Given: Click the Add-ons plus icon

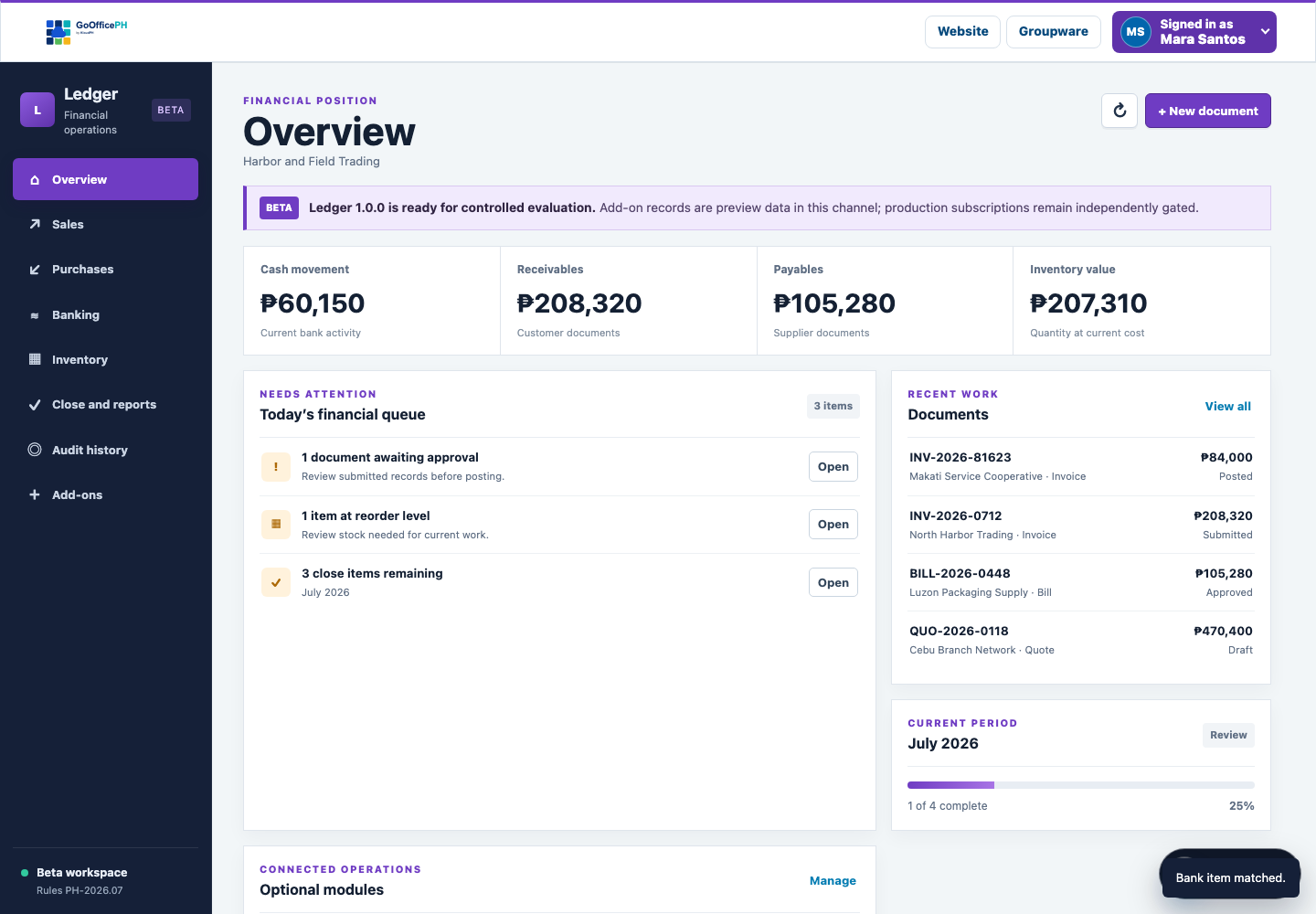Looking at the screenshot, I should click(x=35, y=495).
